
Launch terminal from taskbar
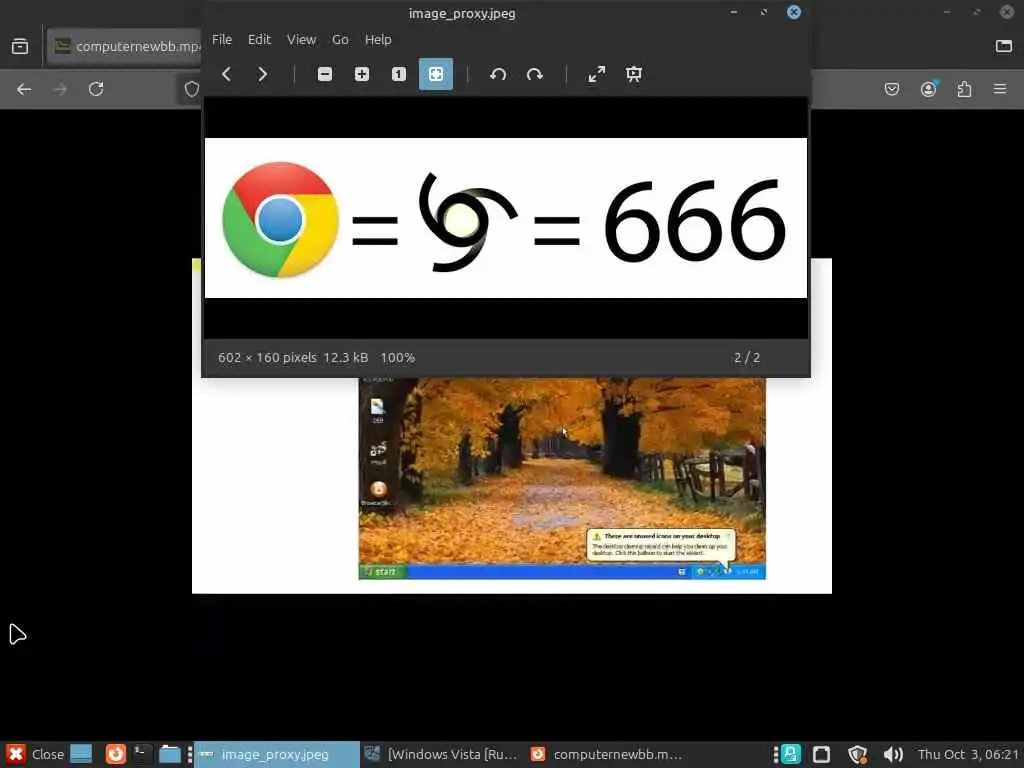[x=142, y=754]
